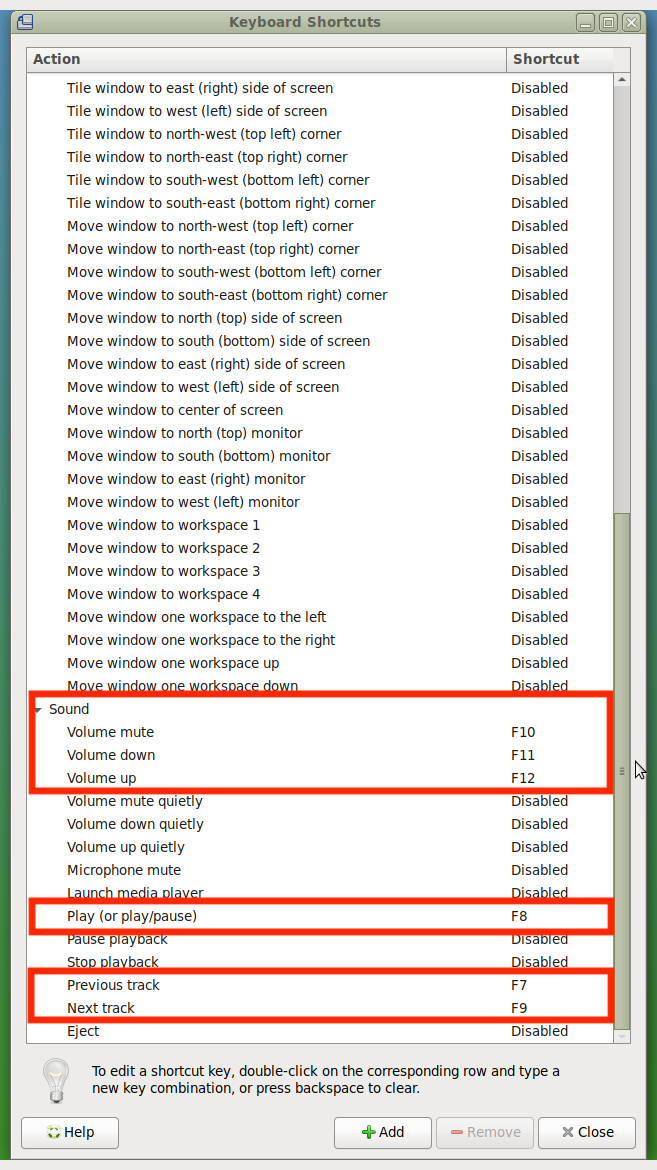Close the dialog using the Close button

pos(587,1132)
